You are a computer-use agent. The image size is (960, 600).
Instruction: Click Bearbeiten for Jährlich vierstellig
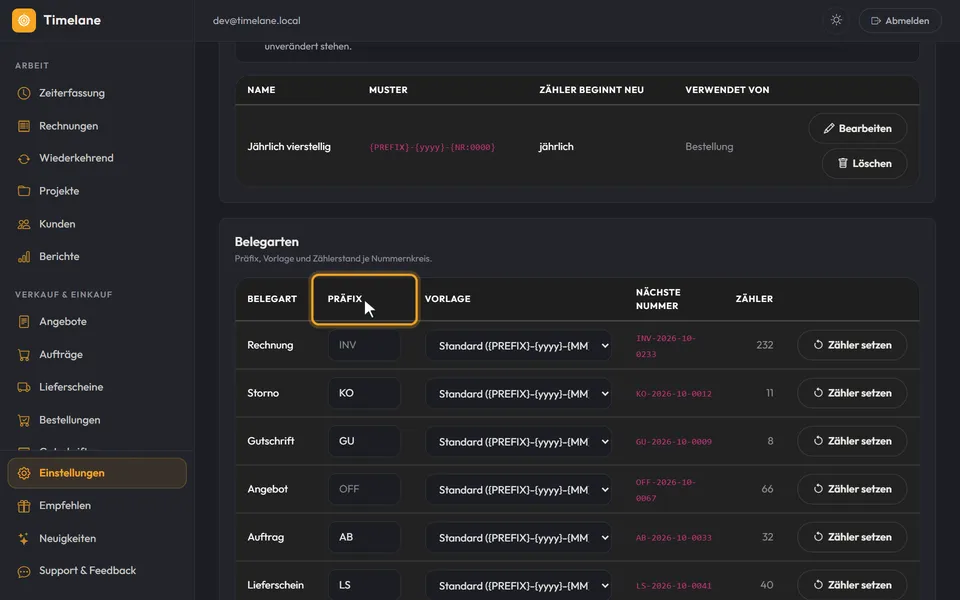[858, 129]
